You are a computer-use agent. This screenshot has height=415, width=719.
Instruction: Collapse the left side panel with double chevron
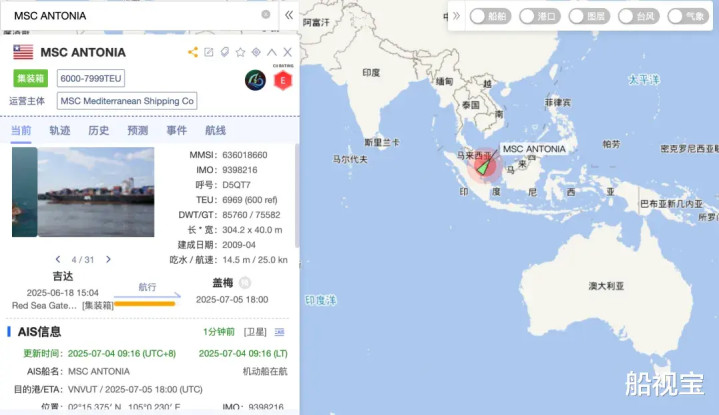289,15
